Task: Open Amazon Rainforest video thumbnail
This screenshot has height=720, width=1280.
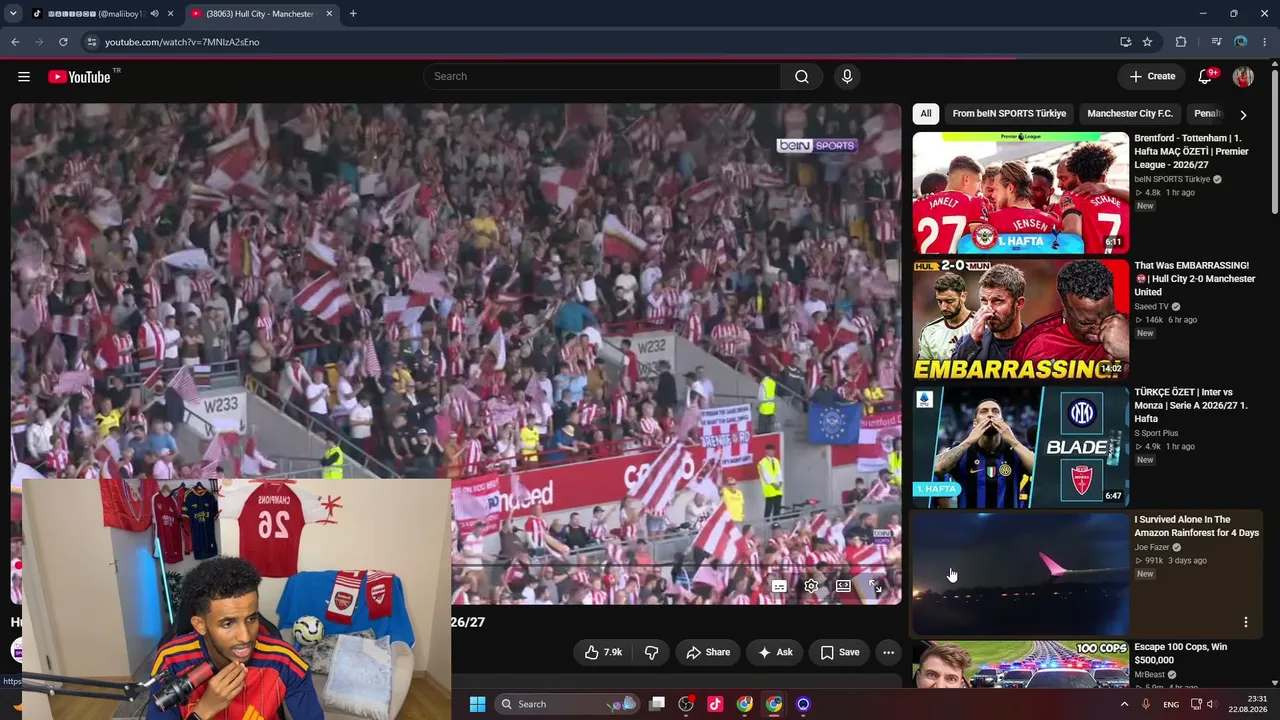Action: [1021, 574]
